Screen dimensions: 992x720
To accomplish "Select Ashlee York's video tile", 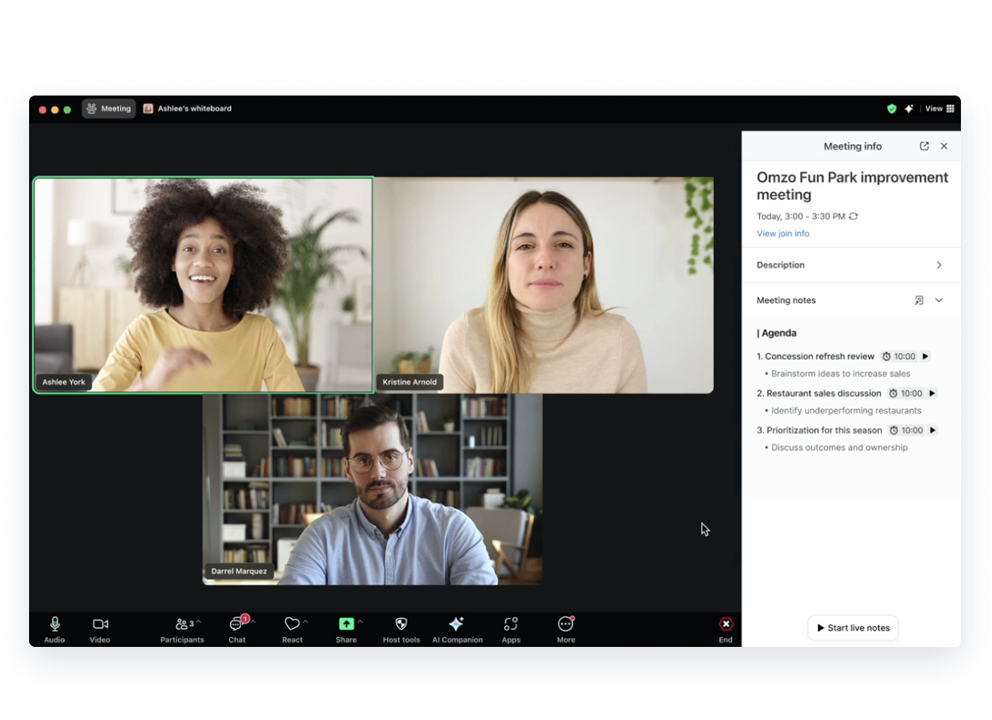I will [203, 285].
